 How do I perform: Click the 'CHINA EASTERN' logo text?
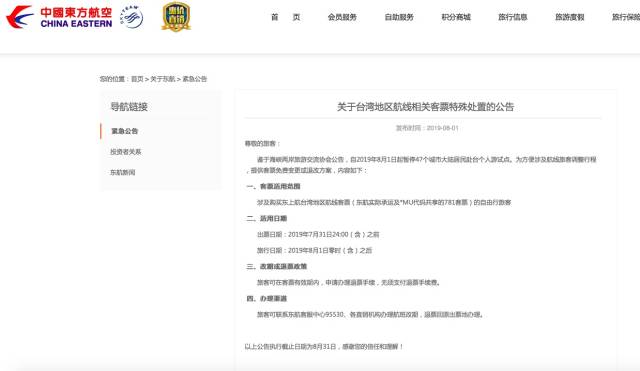pyautogui.click(x=76, y=24)
